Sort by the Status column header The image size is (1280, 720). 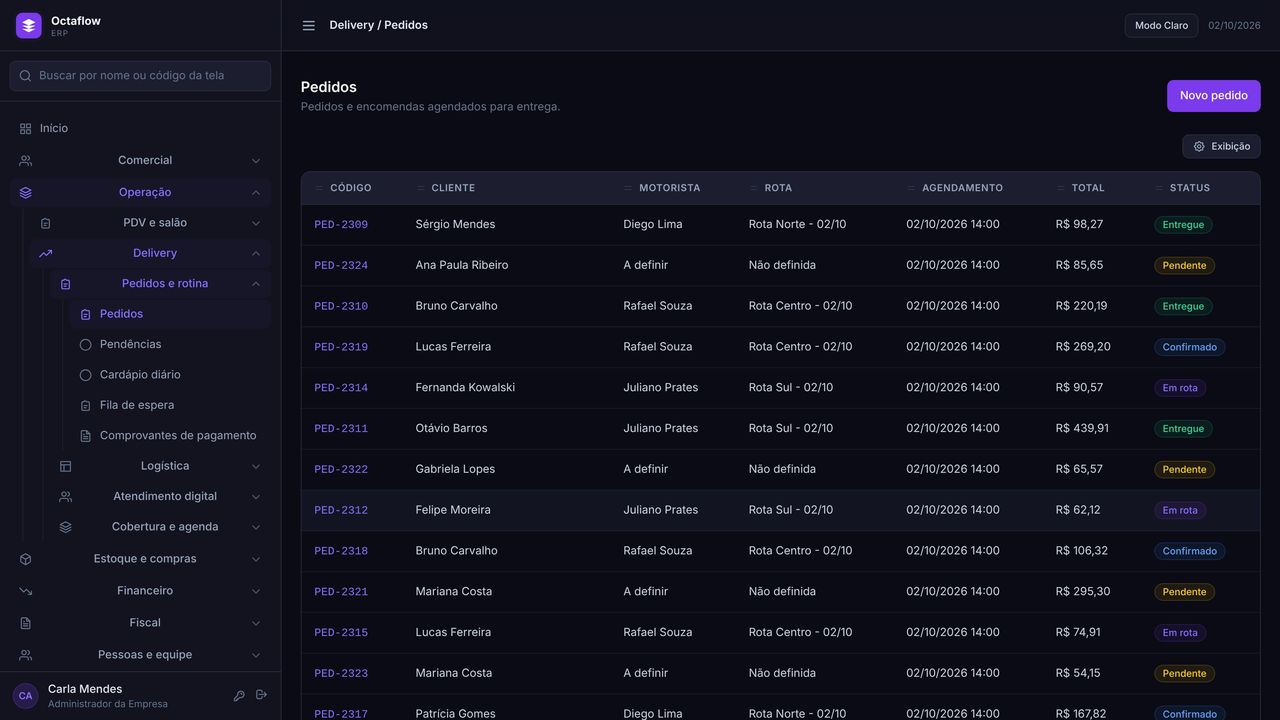pos(1189,188)
